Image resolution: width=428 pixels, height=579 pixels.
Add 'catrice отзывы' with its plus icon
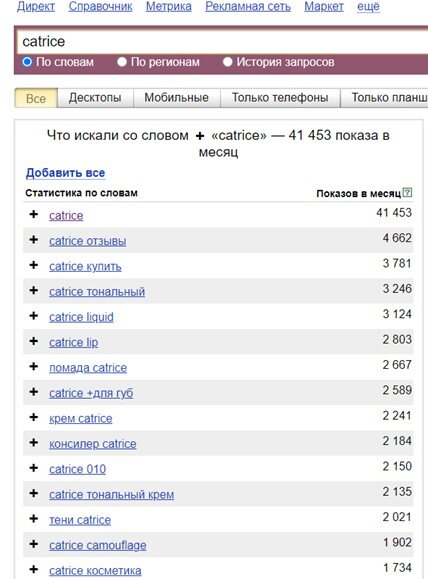34,240
